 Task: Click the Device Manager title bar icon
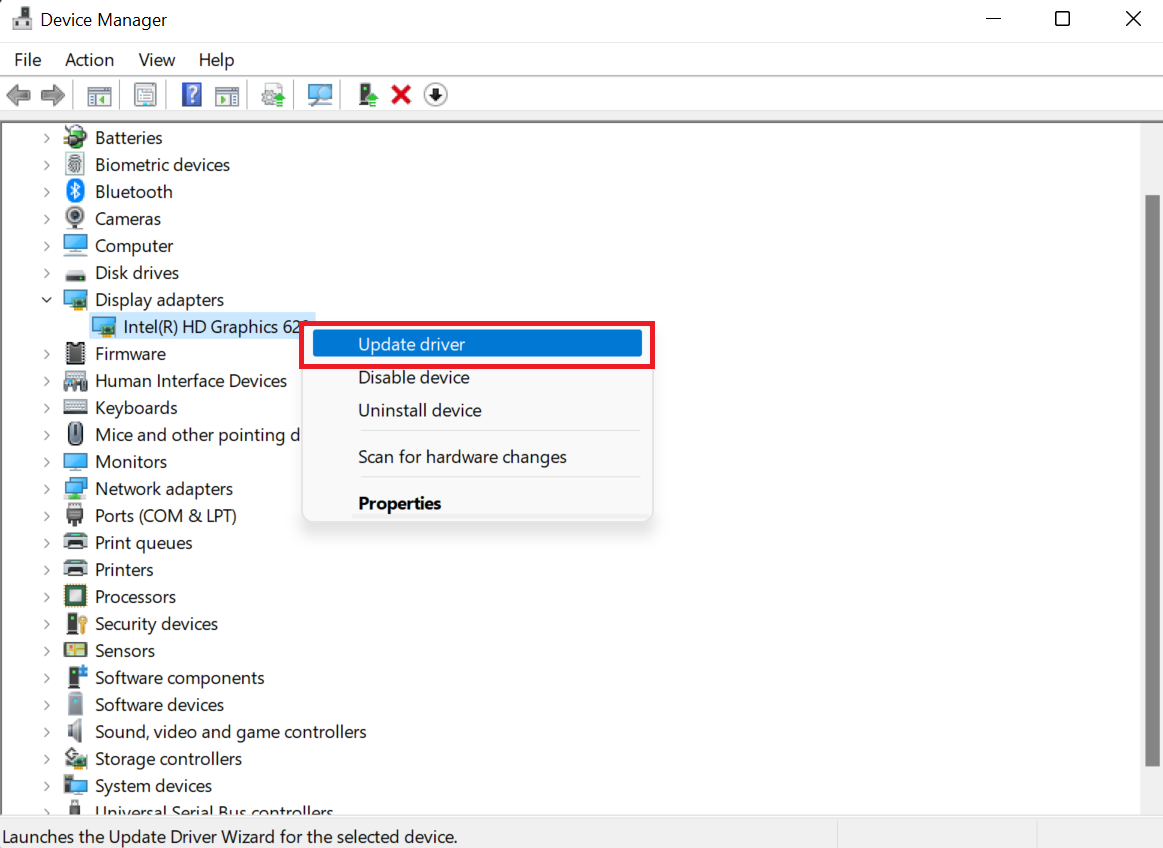22,19
